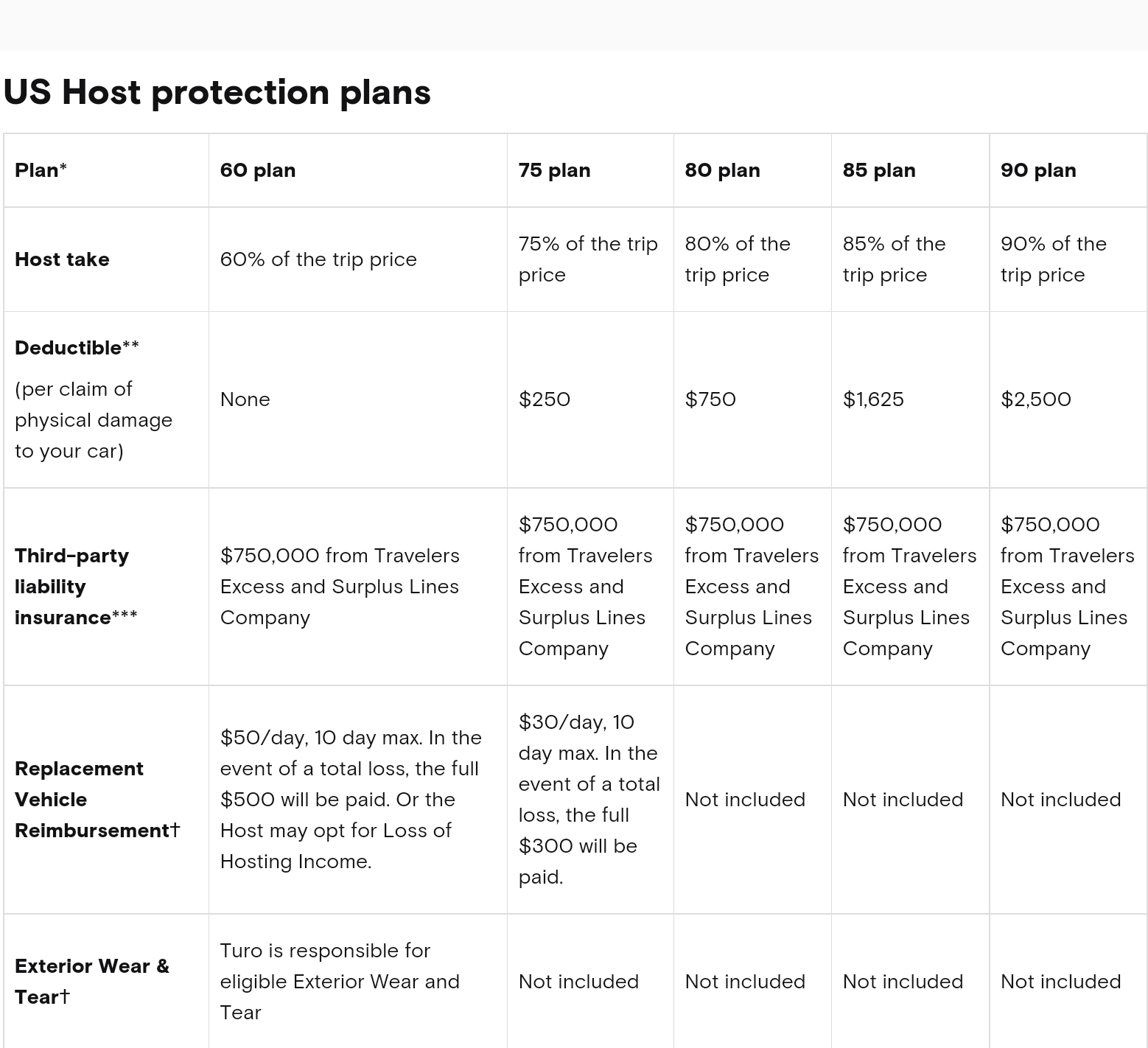1148x1048 pixels.
Task: Select the "60 plan" column header
Action: pos(258,170)
